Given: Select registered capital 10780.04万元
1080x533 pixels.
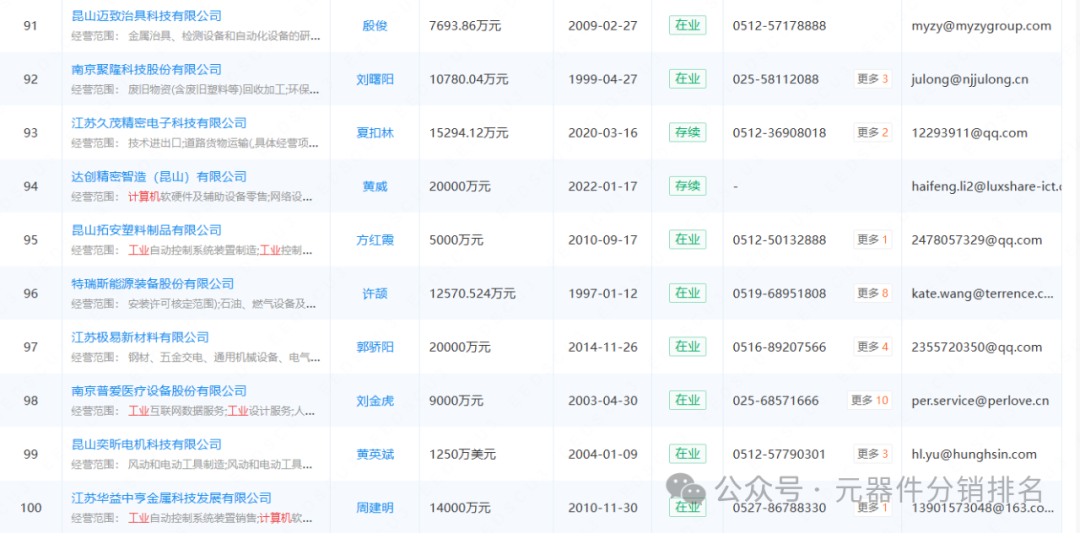Looking at the screenshot, I should pos(468,80).
